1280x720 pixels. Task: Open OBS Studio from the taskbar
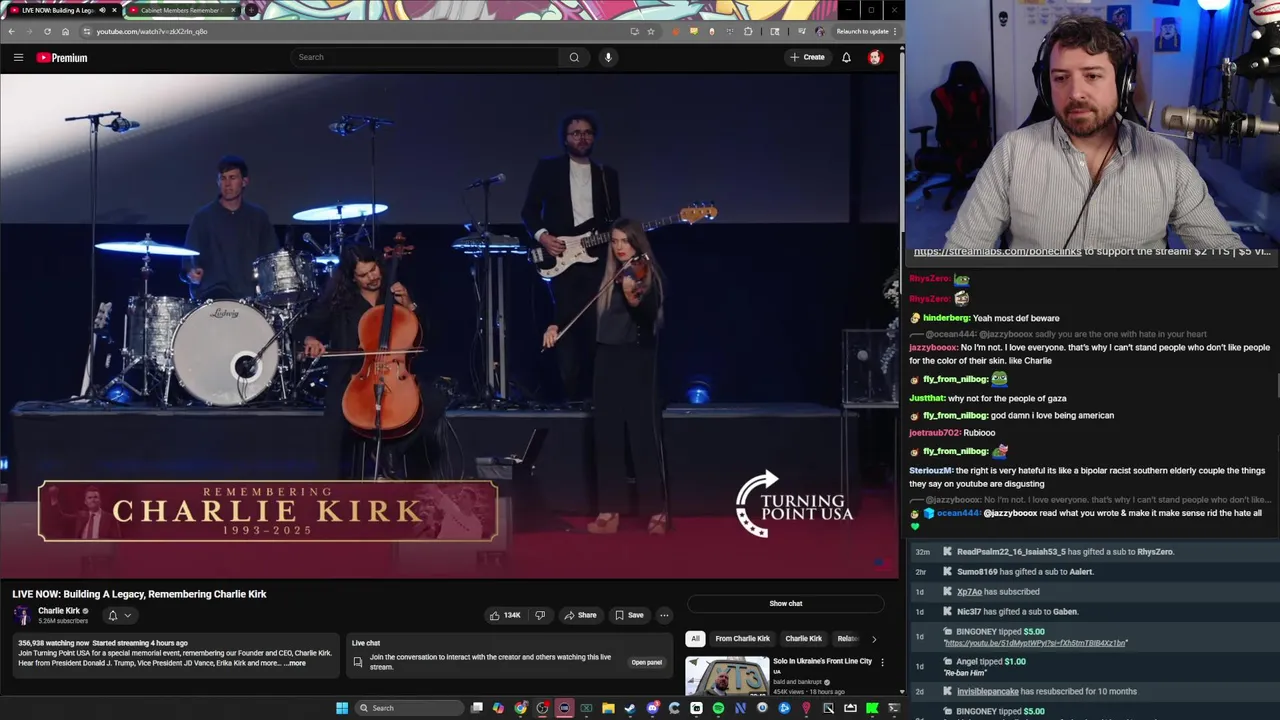pos(541,708)
